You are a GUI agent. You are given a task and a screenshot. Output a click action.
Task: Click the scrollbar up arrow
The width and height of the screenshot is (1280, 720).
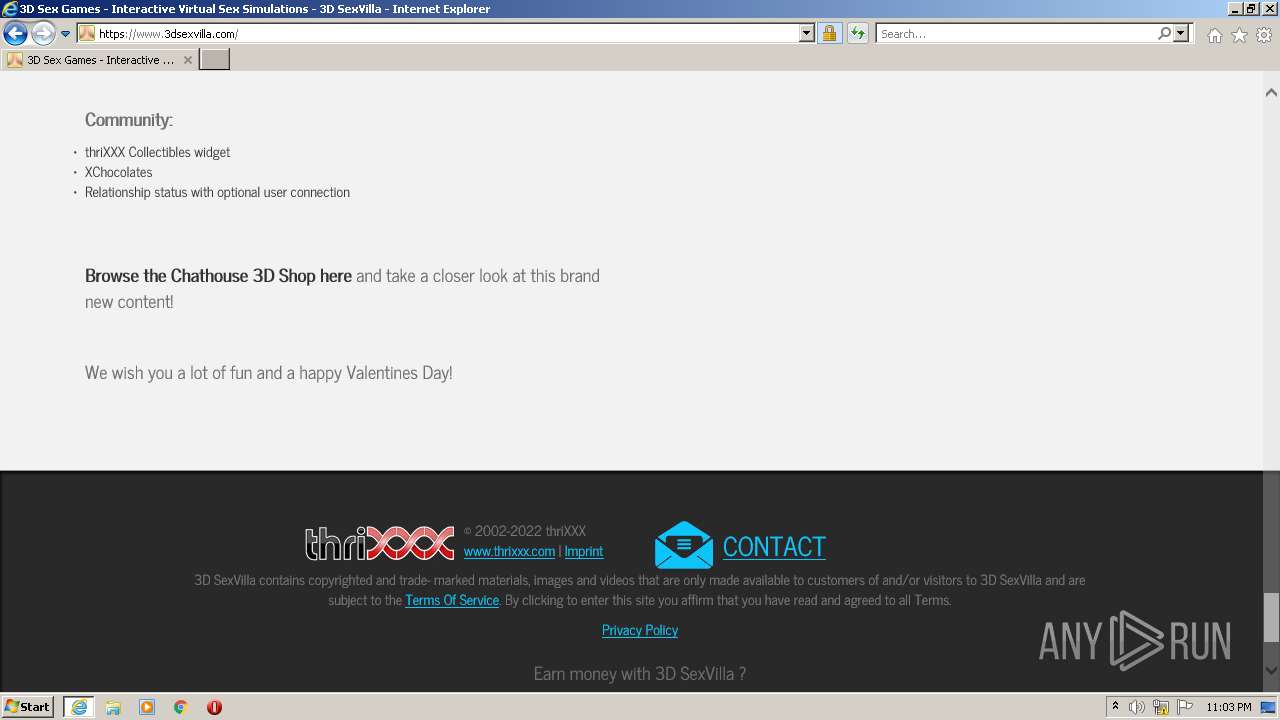pos(1271,93)
